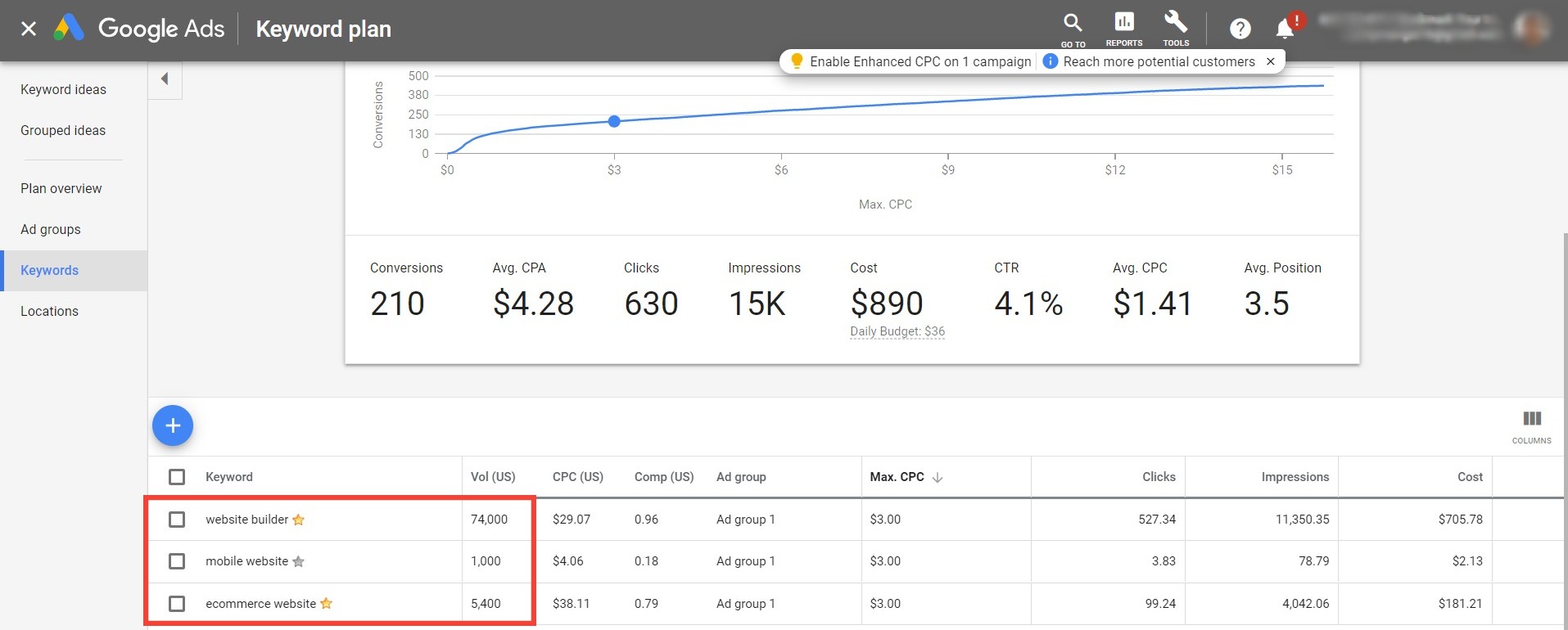
Task: Close the keyword plan with X icon
Action: pyautogui.click(x=29, y=29)
